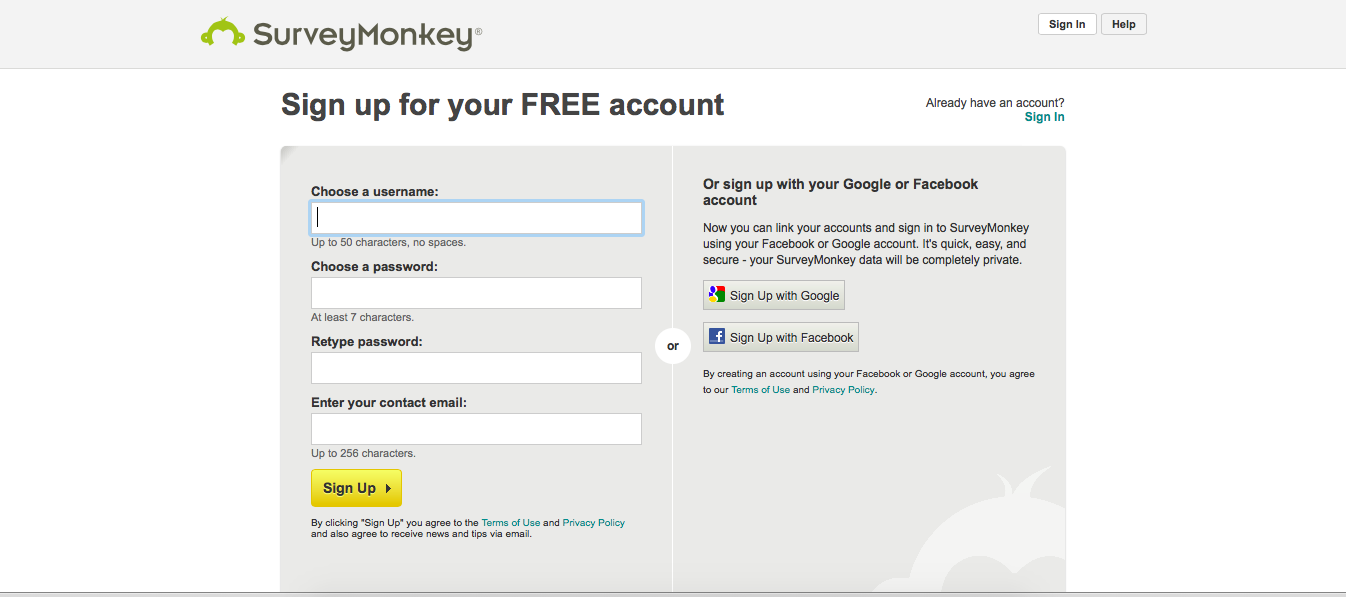
Task: Open Sign In from the top header
Action: tap(1067, 24)
